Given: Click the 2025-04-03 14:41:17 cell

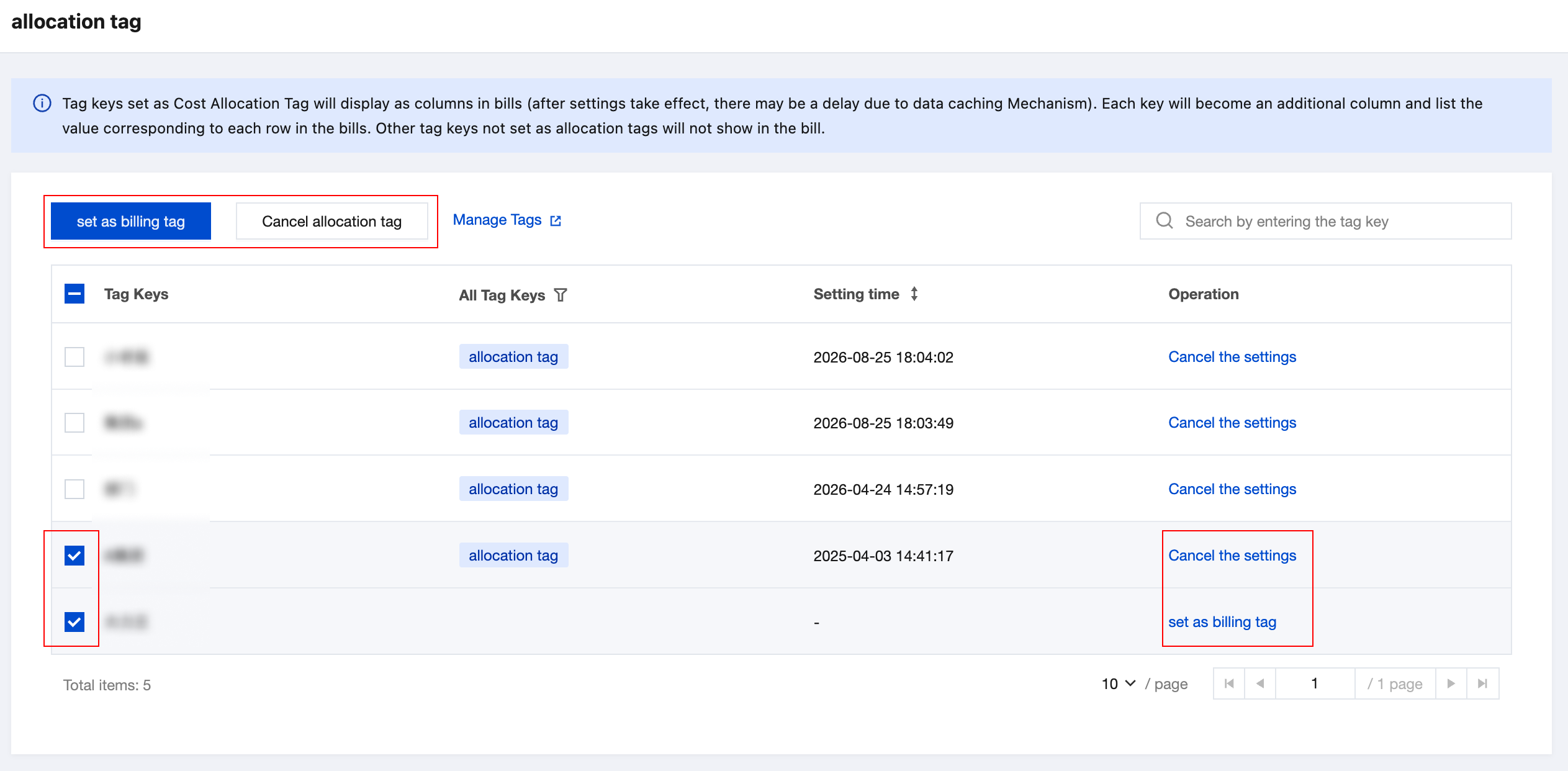Looking at the screenshot, I should click(883, 556).
